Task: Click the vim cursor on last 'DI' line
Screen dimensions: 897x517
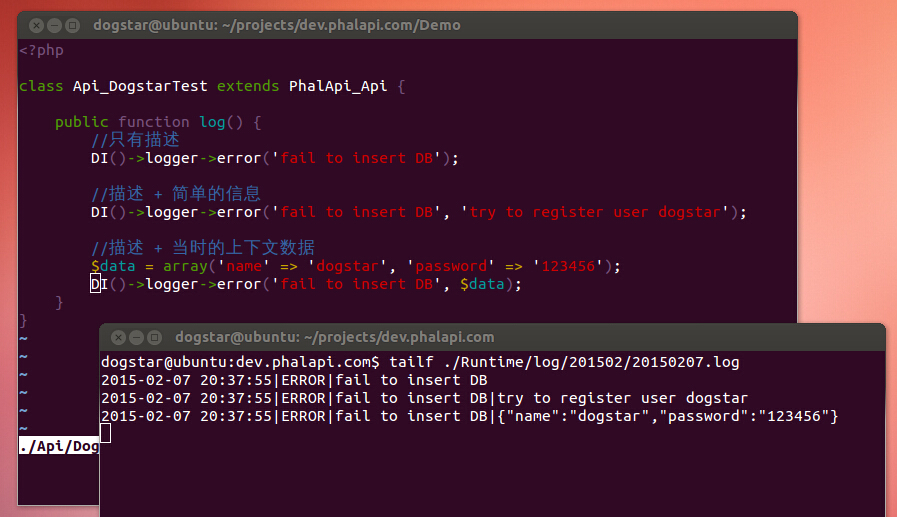Action: point(95,284)
